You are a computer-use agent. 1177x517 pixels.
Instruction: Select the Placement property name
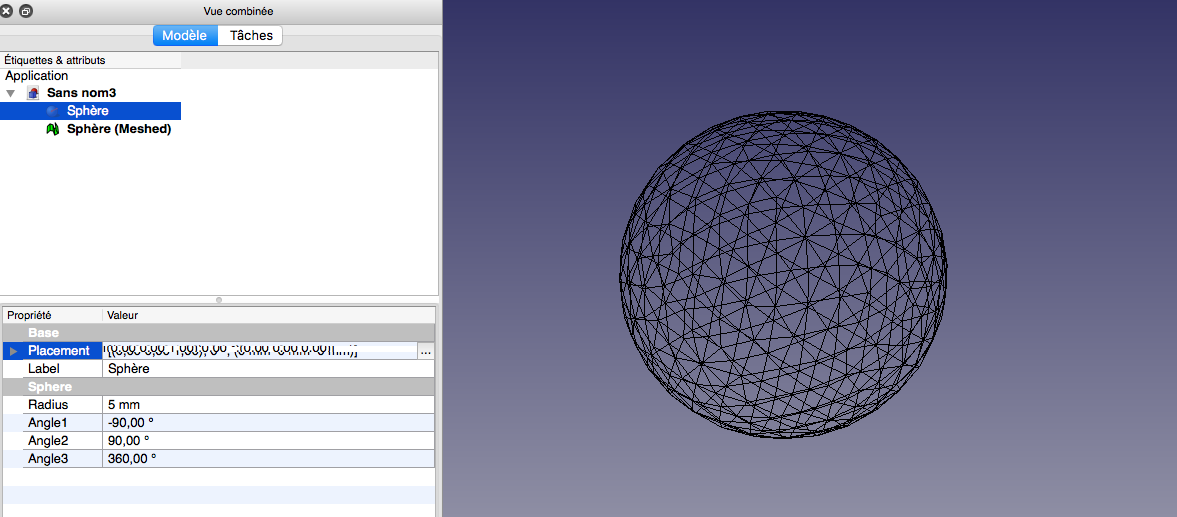click(59, 350)
